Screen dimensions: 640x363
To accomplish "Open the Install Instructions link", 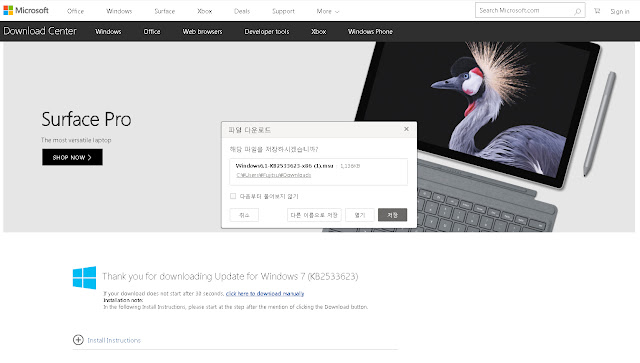I will tap(114, 340).
